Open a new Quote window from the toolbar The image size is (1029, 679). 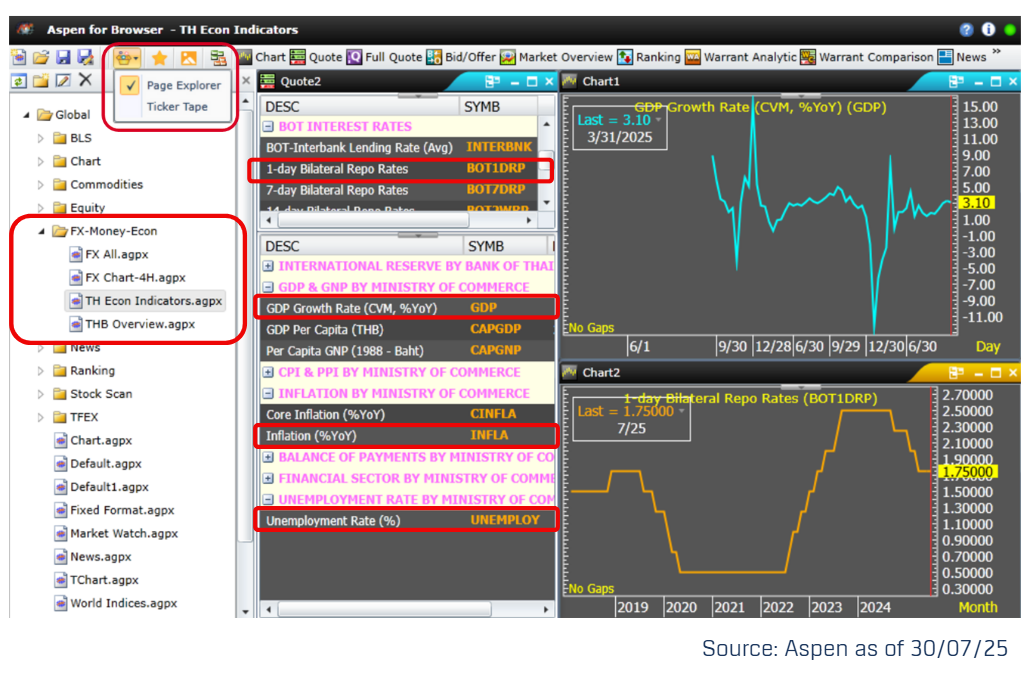coord(316,57)
